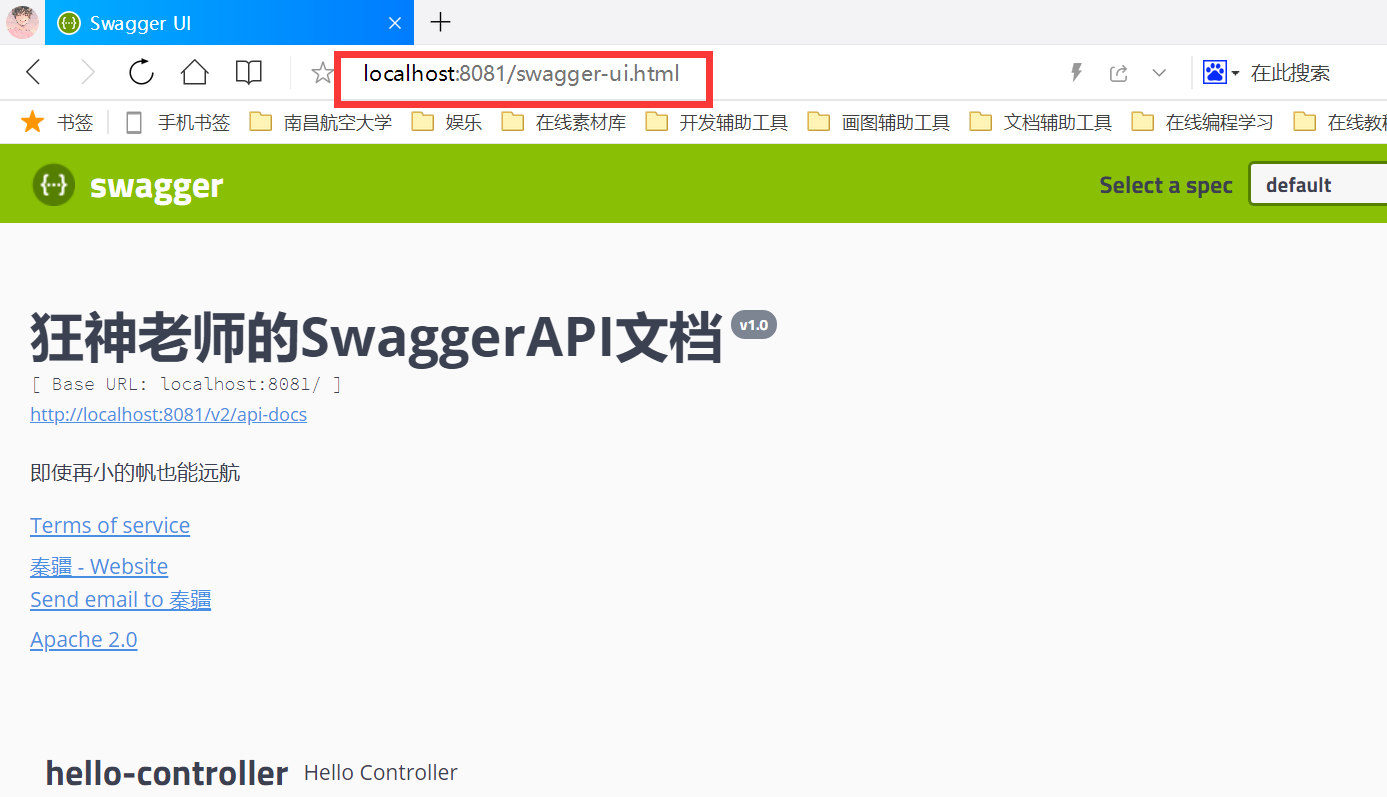Open the Apache 2.0 license link
Viewport: 1387px width, 797px height.
[x=84, y=639]
